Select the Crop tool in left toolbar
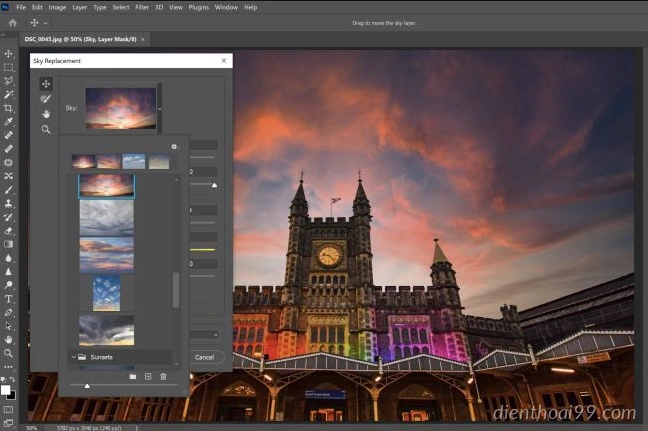Viewport: 648px width, 431px height. click(8, 108)
